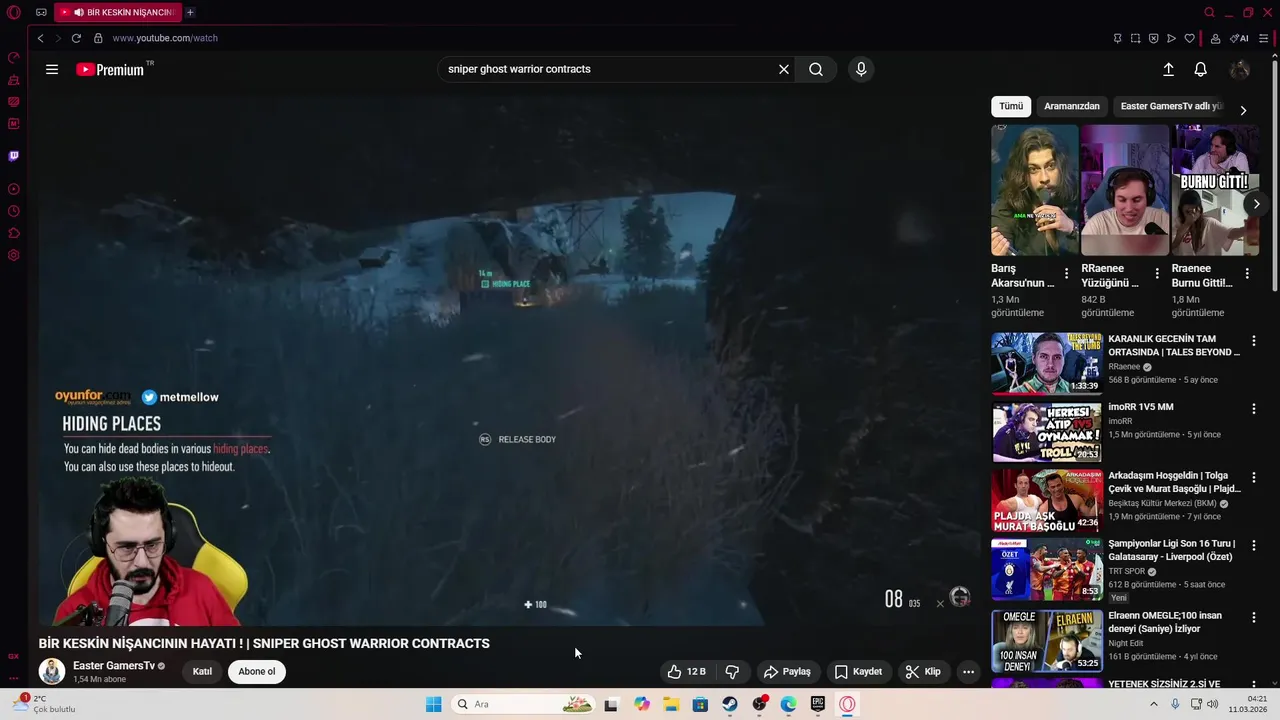Viewport: 1280px width, 720px height.
Task: Open the Opera AI assistant button
Action: pyautogui.click(x=1240, y=38)
